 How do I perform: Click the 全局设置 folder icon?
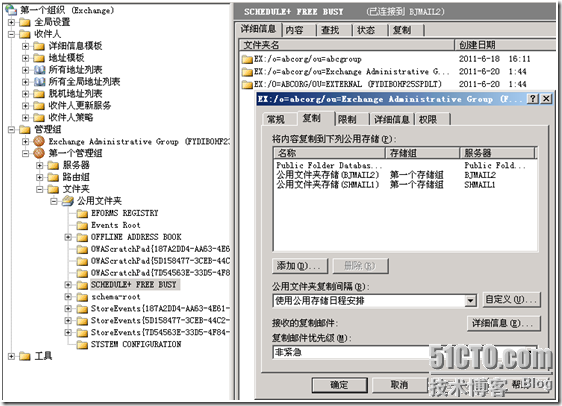(25, 23)
